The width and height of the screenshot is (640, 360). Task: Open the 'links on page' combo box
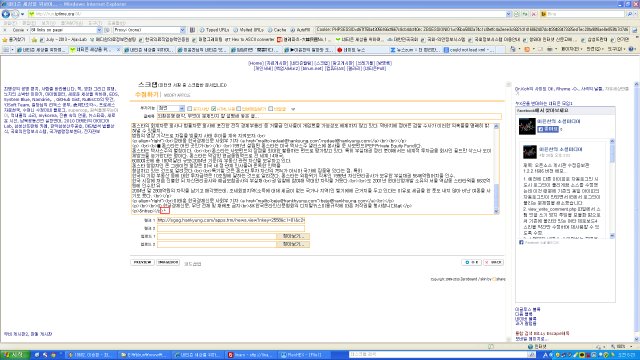tap(65, 30)
